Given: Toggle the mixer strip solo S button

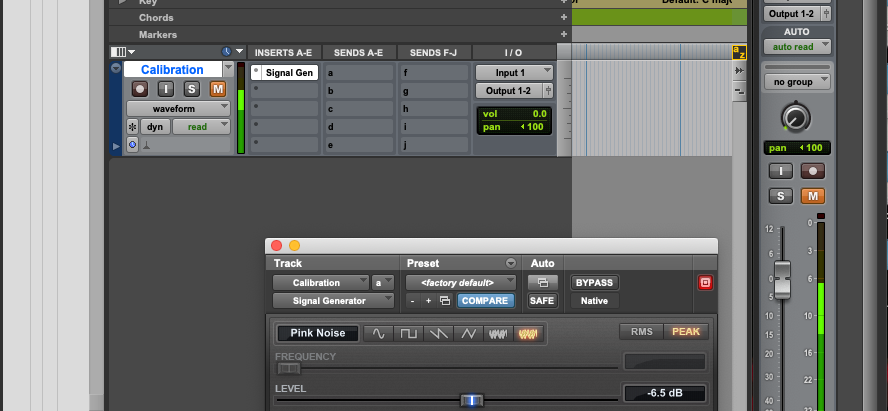Looking at the screenshot, I should click(x=780, y=196).
